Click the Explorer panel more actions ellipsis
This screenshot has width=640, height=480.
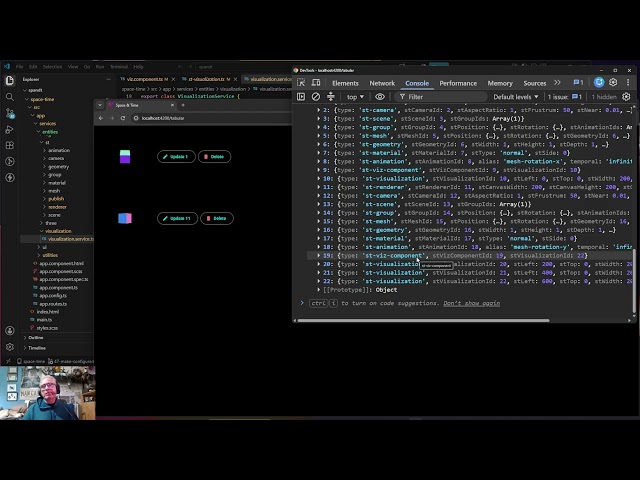(x=109, y=79)
